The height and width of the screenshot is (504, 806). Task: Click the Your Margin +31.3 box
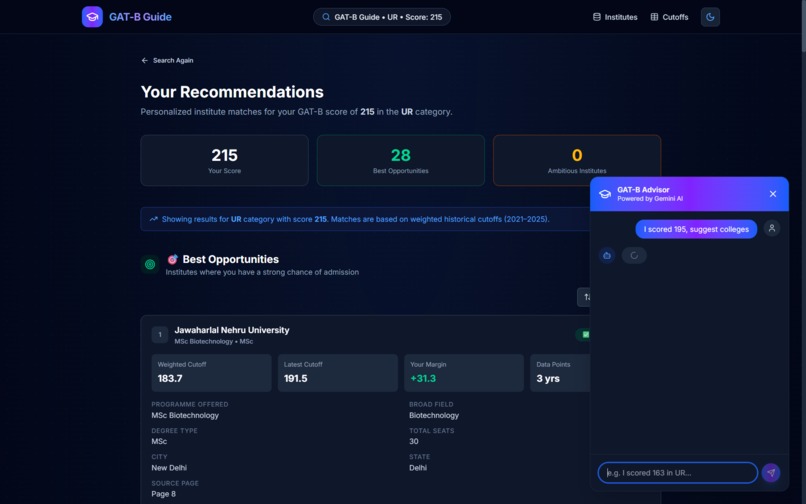point(464,373)
